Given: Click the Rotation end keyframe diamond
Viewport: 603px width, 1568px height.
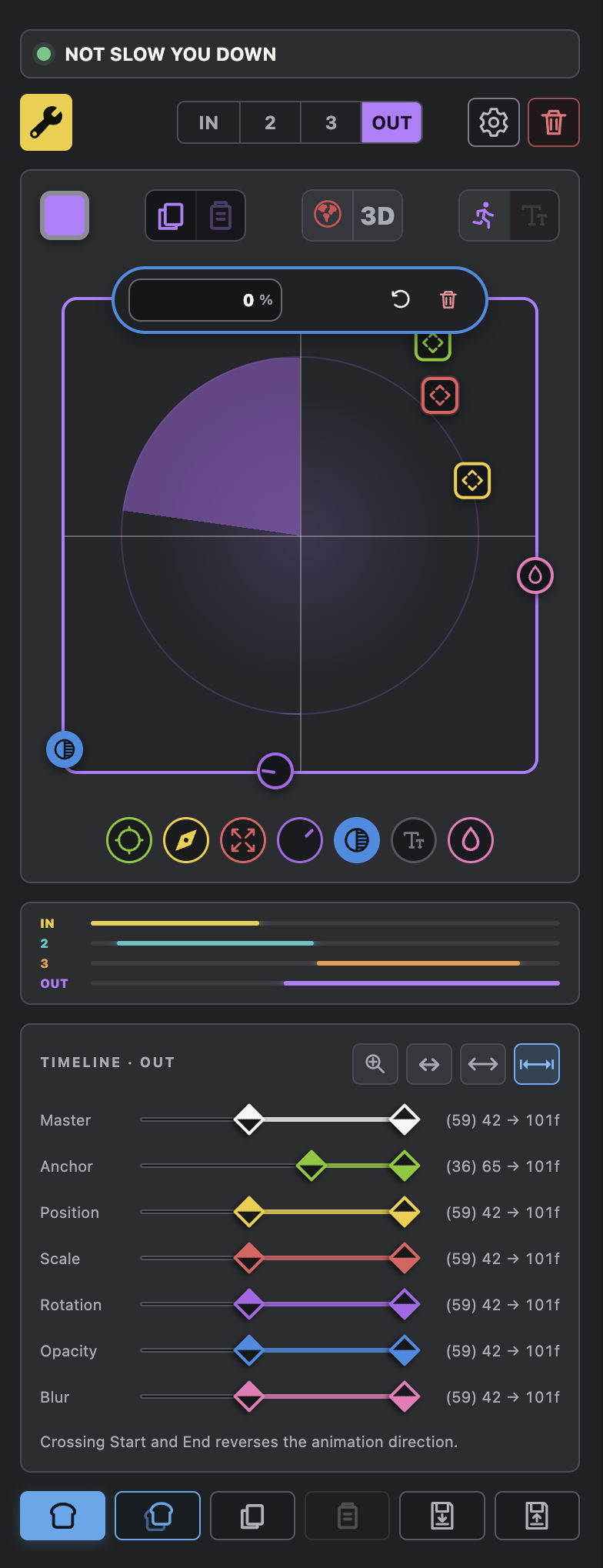Looking at the screenshot, I should coord(405,1304).
